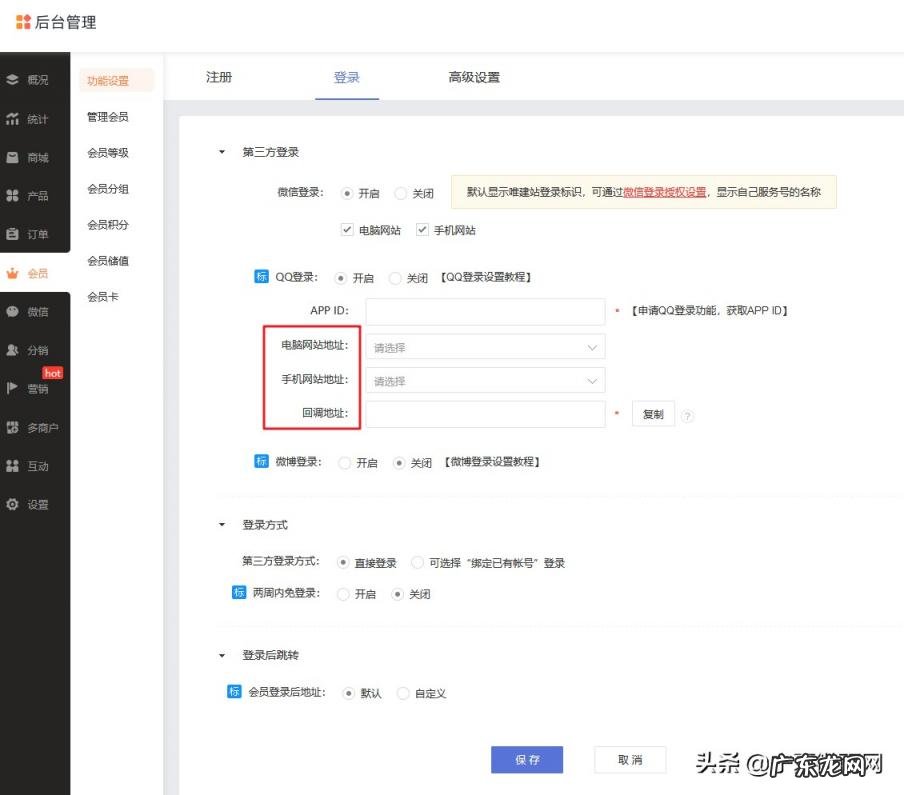904x795 pixels.
Task: Select the 微信 sidebar icon
Action: 30,311
